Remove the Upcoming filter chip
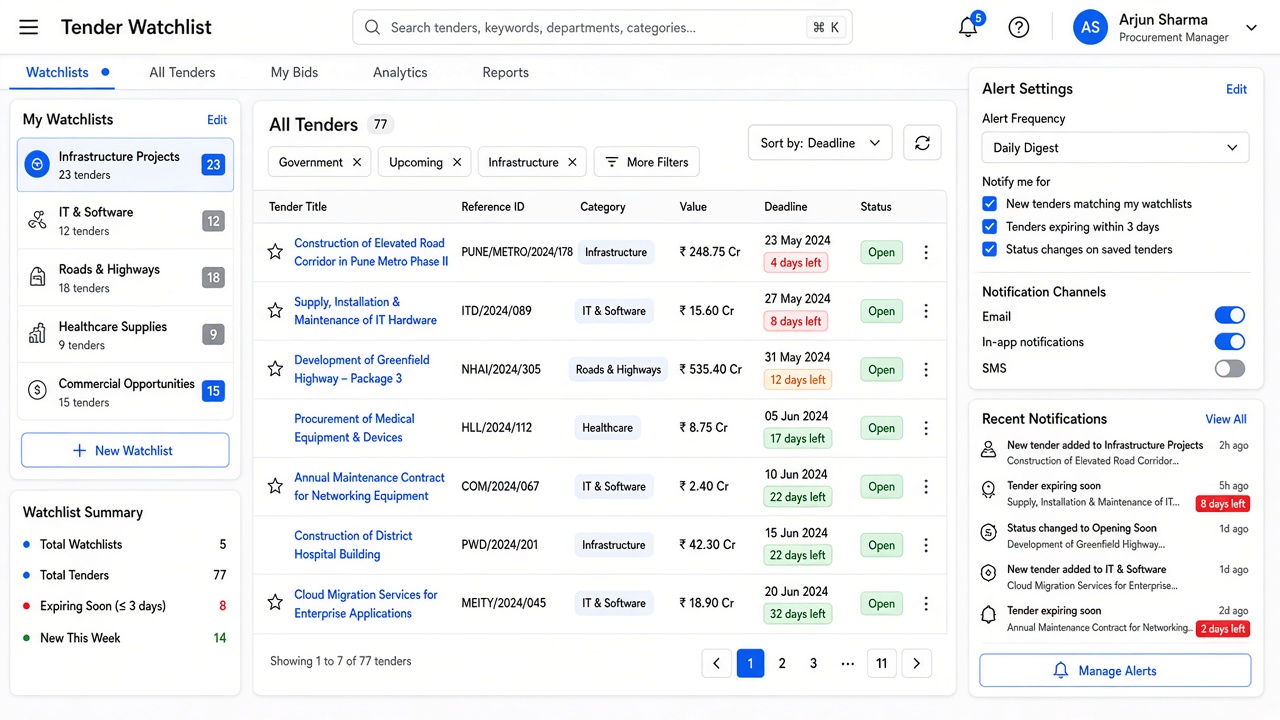This screenshot has width=1280, height=720. (457, 162)
